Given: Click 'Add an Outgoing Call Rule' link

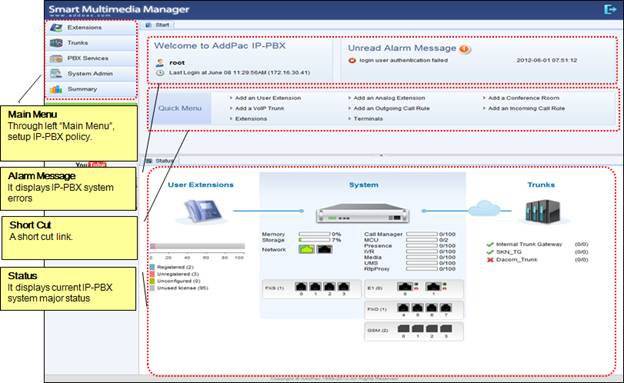Looking at the screenshot, I should (x=392, y=108).
